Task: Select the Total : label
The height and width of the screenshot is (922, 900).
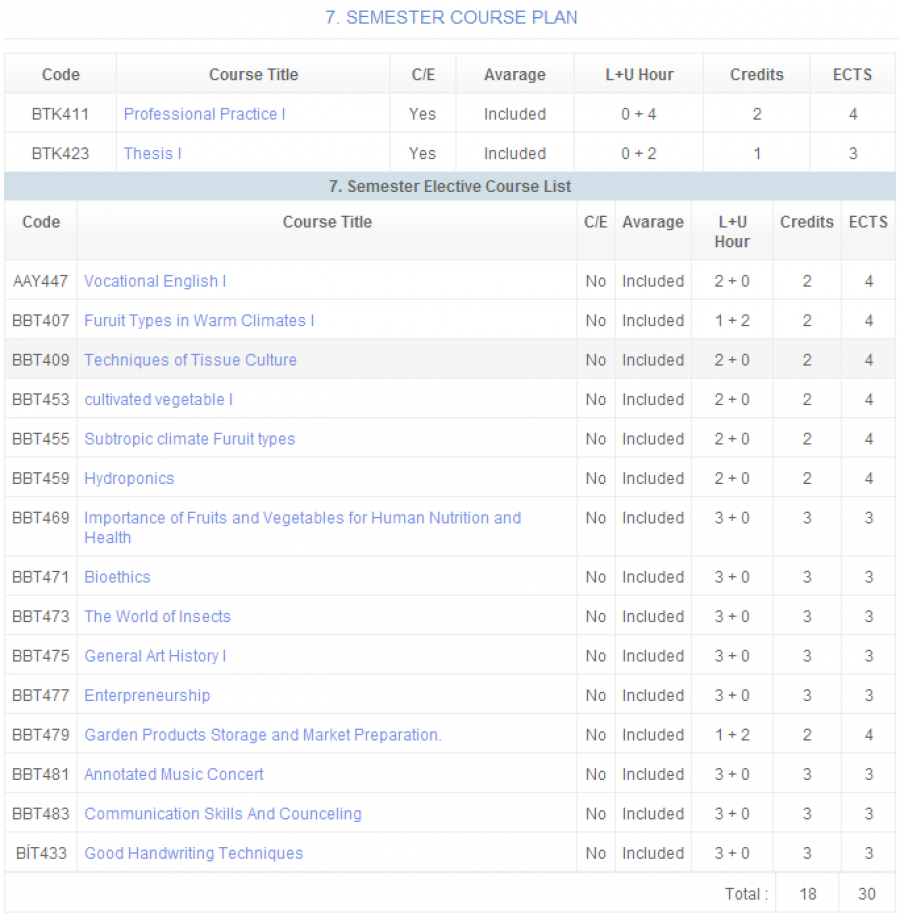Action: 746,894
